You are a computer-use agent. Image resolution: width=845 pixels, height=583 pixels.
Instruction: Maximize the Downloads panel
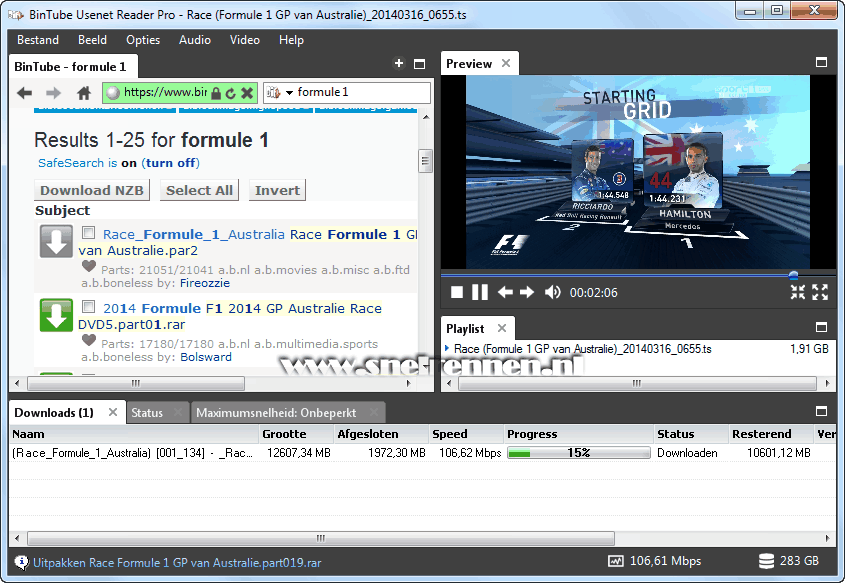[x=821, y=412]
